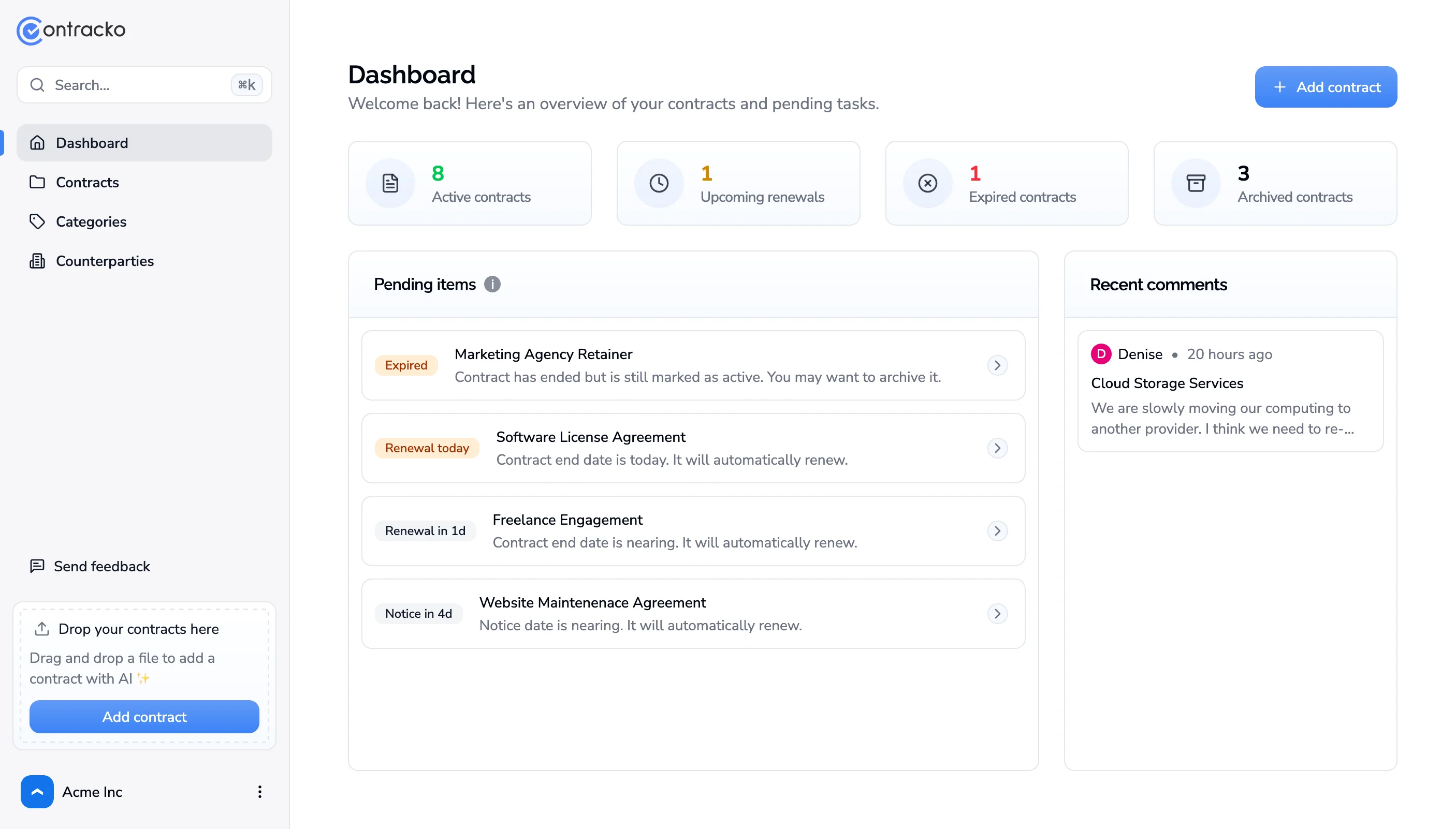The width and height of the screenshot is (1456, 829).
Task: Open Marketing Agency Retainer via its chevron
Action: click(x=997, y=365)
